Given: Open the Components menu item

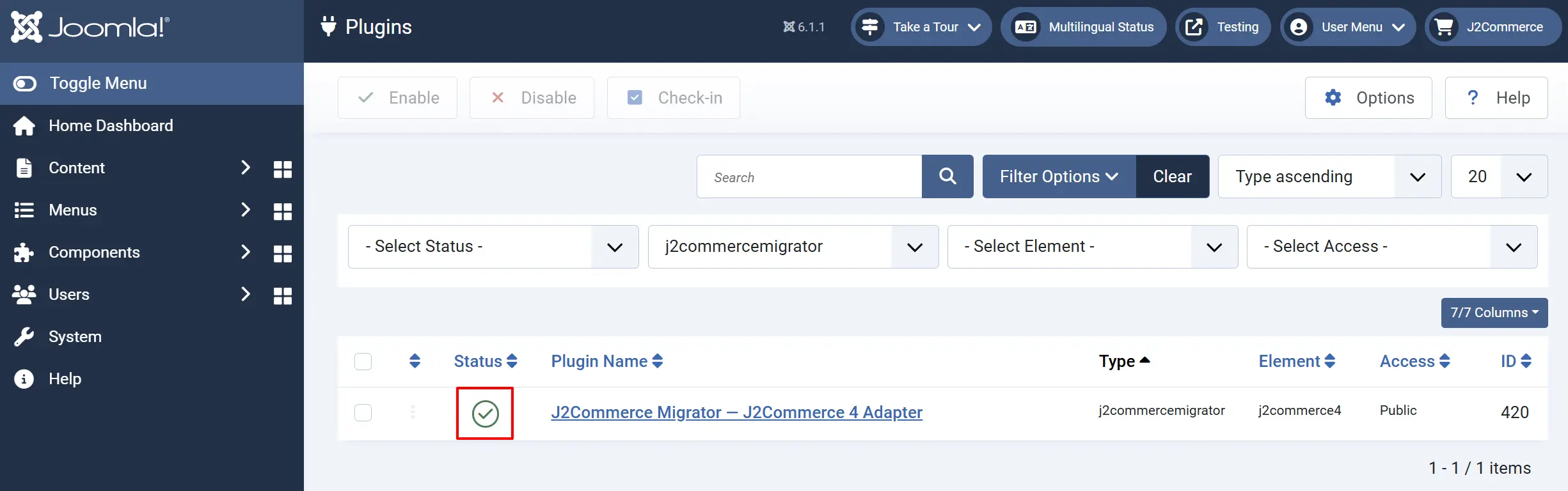Looking at the screenshot, I should 94,253.
